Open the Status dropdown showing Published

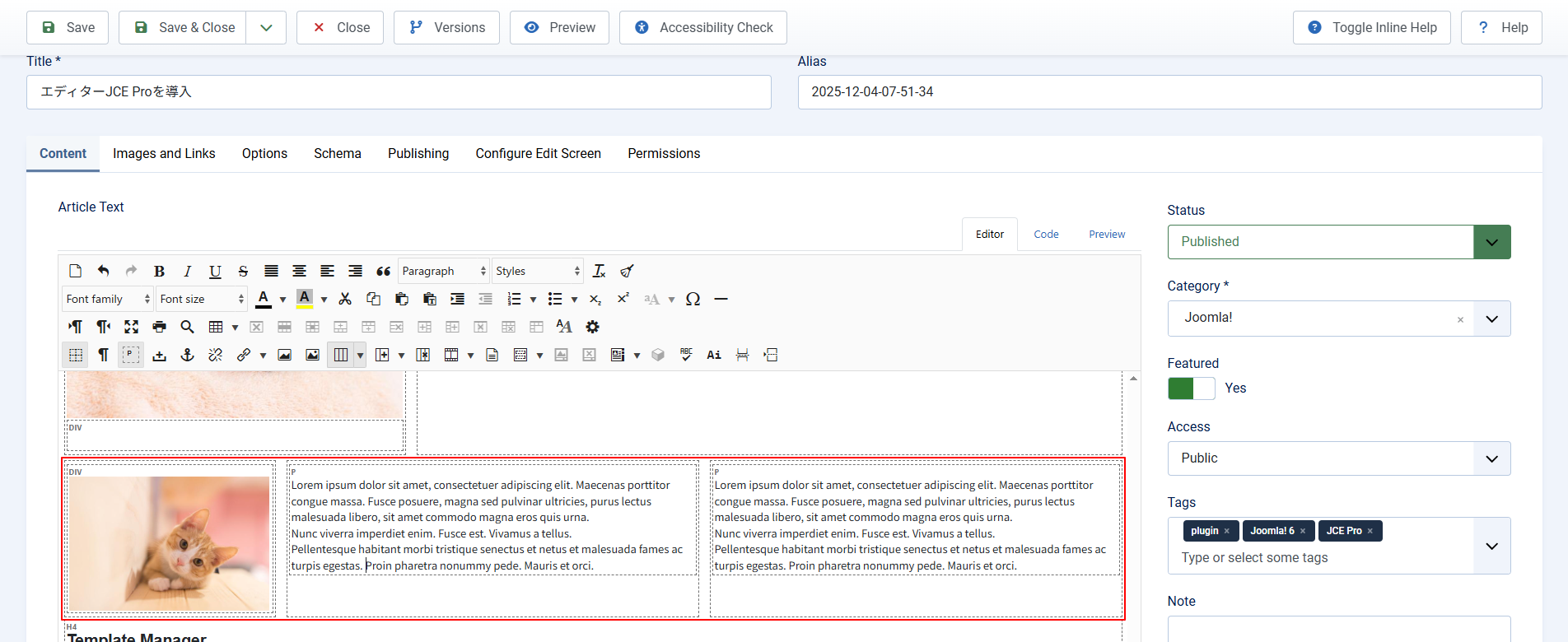tap(1338, 242)
